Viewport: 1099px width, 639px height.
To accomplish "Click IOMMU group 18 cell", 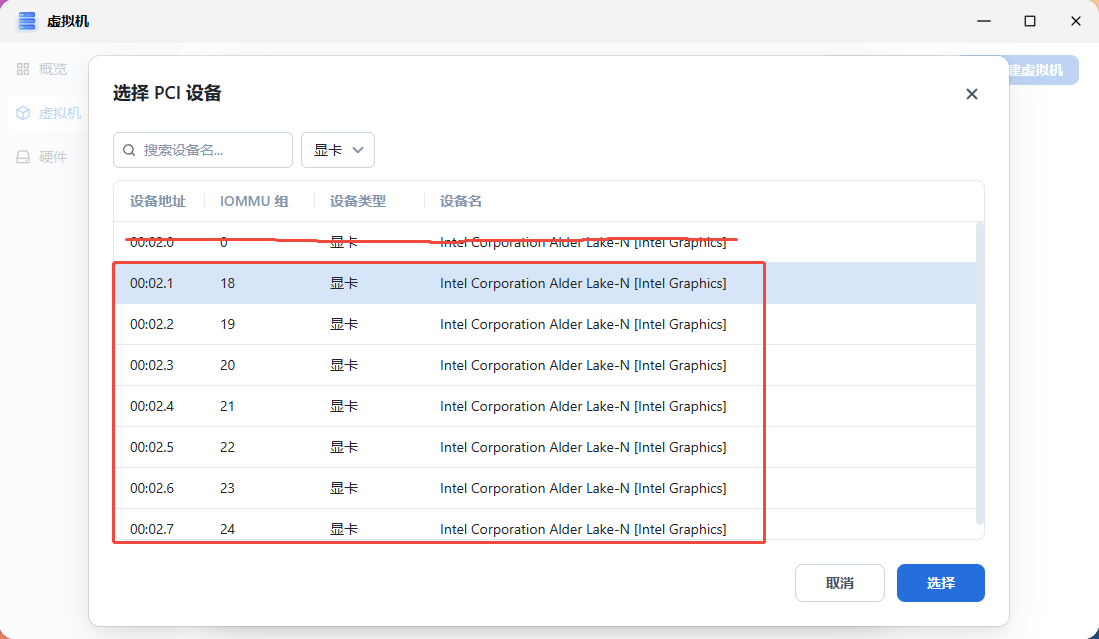I will (227, 283).
